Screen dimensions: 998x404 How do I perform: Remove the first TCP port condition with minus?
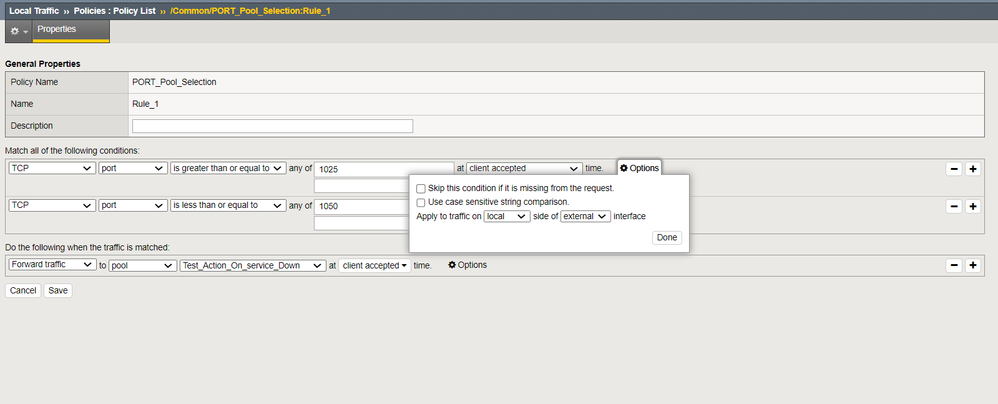953,169
